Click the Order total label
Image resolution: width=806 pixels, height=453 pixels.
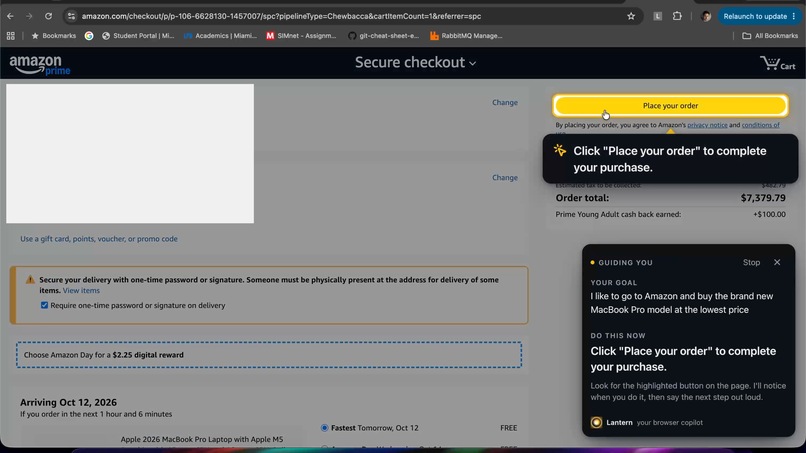pyautogui.click(x=582, y=198)
